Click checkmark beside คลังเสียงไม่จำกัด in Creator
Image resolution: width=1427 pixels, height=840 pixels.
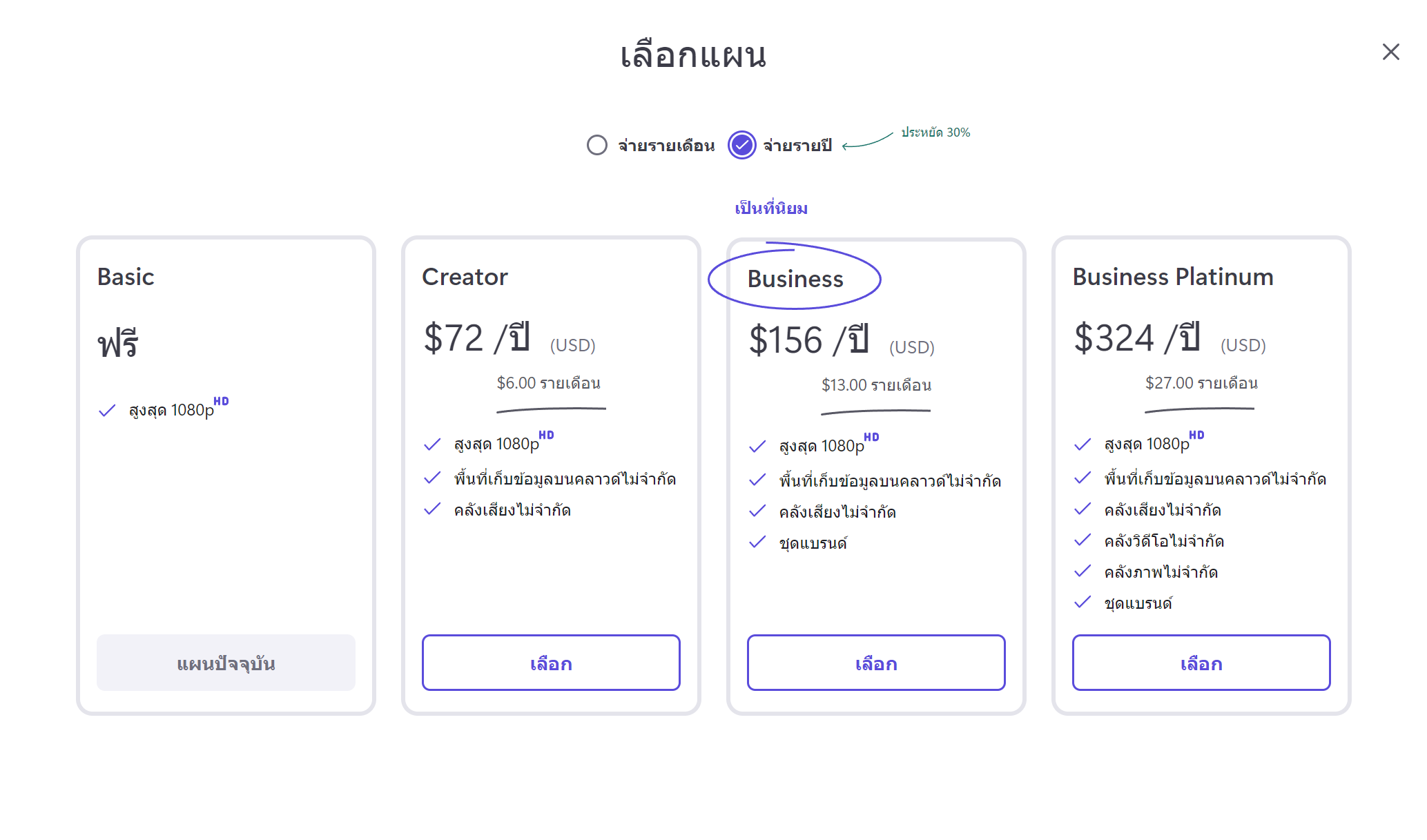coord(432,509)
